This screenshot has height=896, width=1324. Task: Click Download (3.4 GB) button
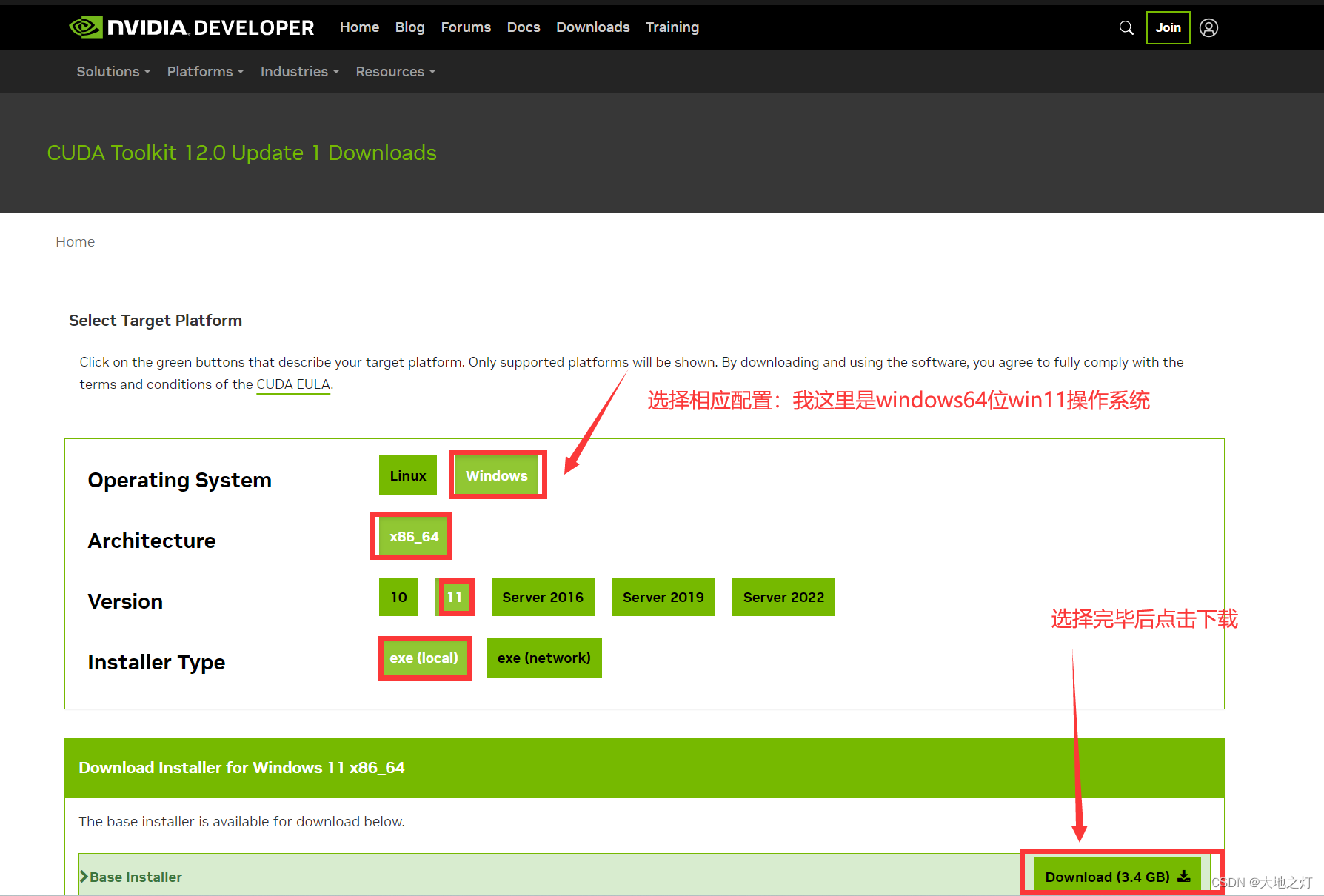[x=1117, y=877]
